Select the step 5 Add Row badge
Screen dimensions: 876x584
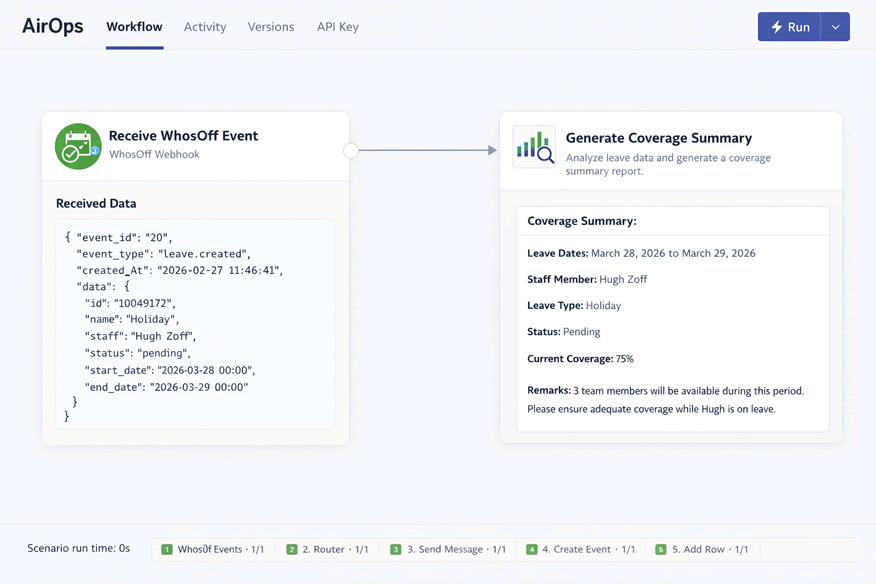coord(703,549)
